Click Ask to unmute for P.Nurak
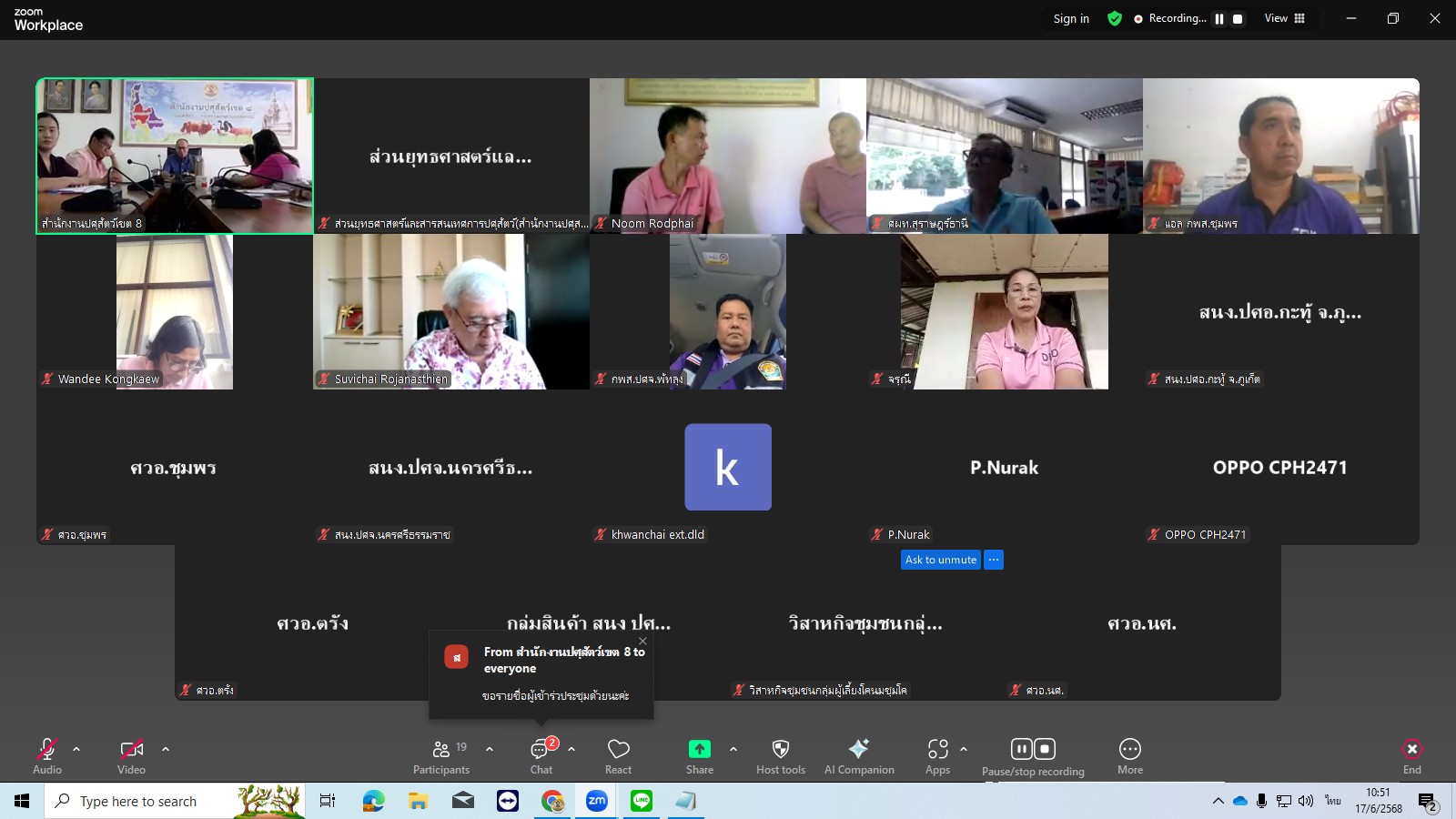1456x819 pixels. click(941, 560)
